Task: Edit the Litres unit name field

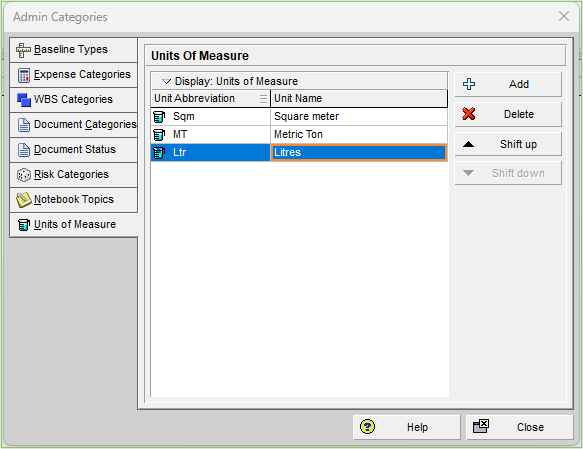Action: point(359,152)
